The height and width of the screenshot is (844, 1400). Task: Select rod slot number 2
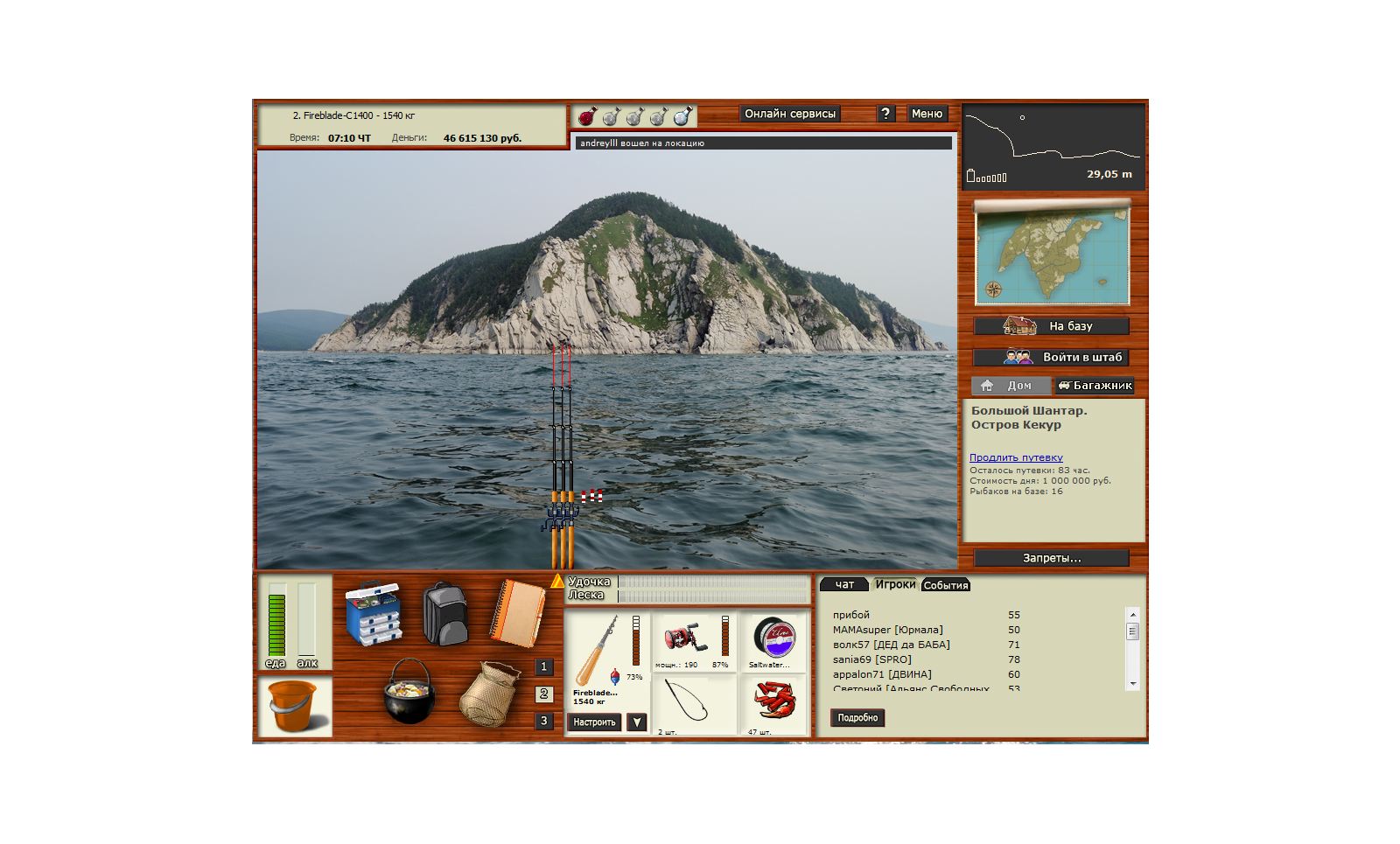tap(543, 694)
